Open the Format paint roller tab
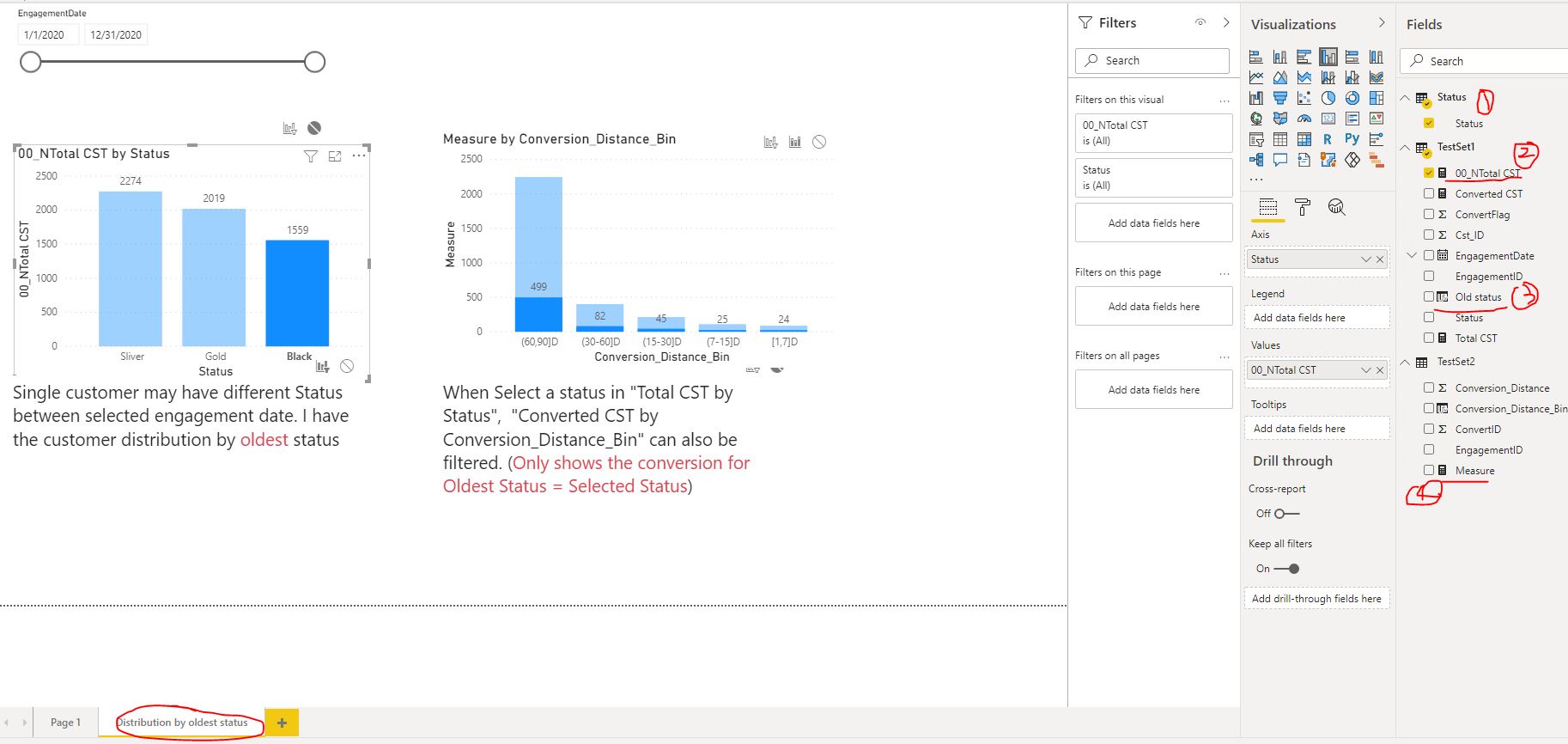 [x=1303, y=207]
